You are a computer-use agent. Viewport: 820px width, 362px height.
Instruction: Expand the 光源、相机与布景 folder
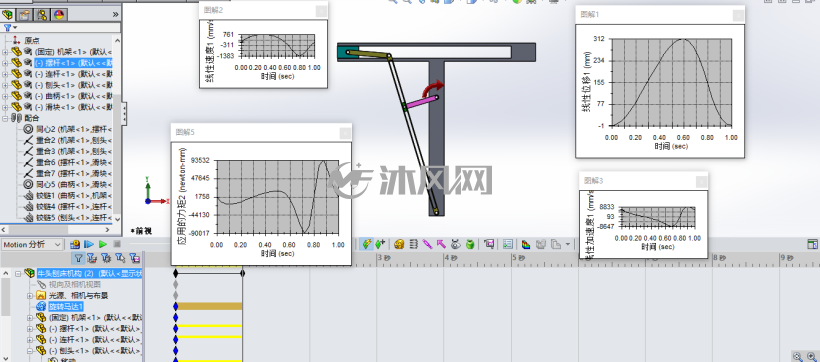tap(30, 296)
